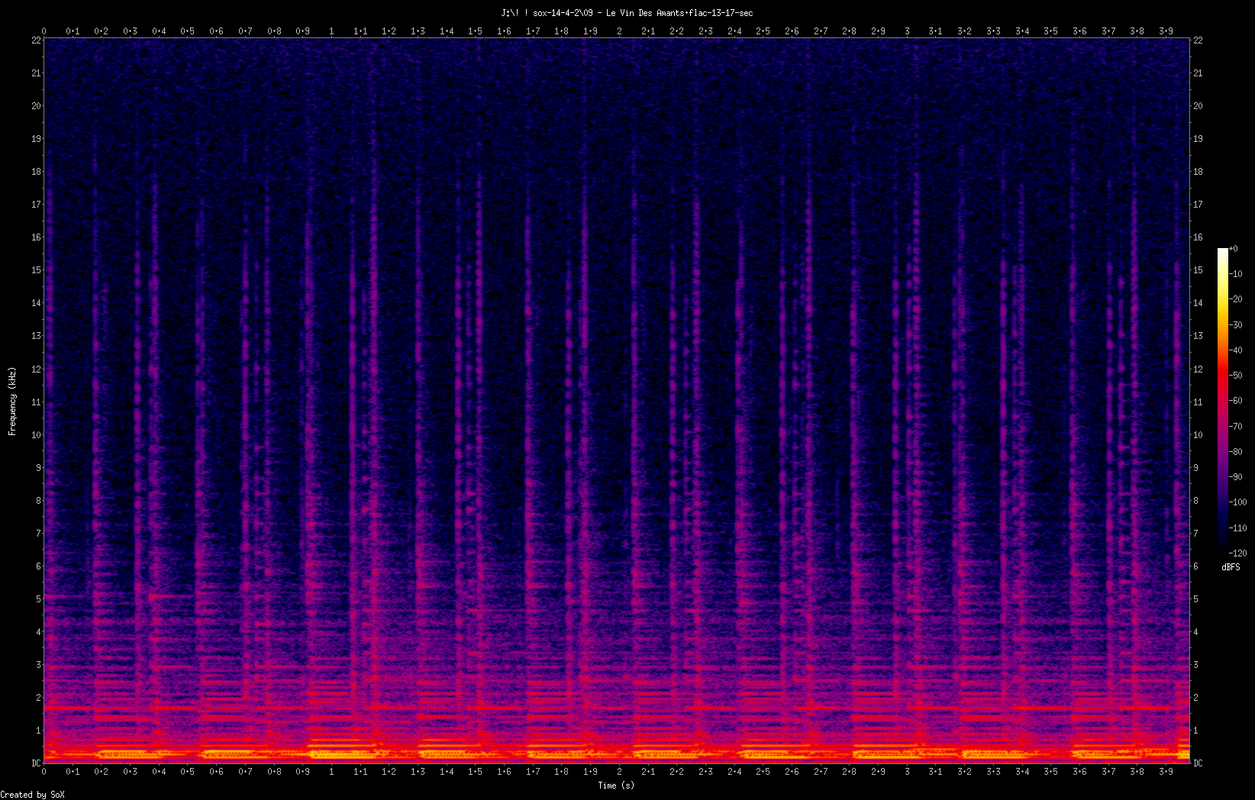The height and width of the screenshot is (800, 1255).
Task: Click the "0.2" tick on the top time axis
Action: pos(101,31)
